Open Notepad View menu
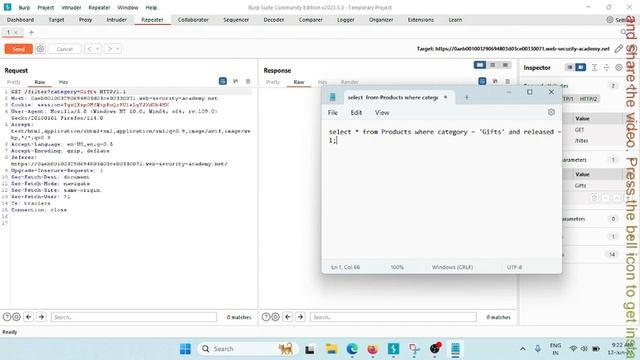This screenshot has width=640, height=360. point(382,113)
